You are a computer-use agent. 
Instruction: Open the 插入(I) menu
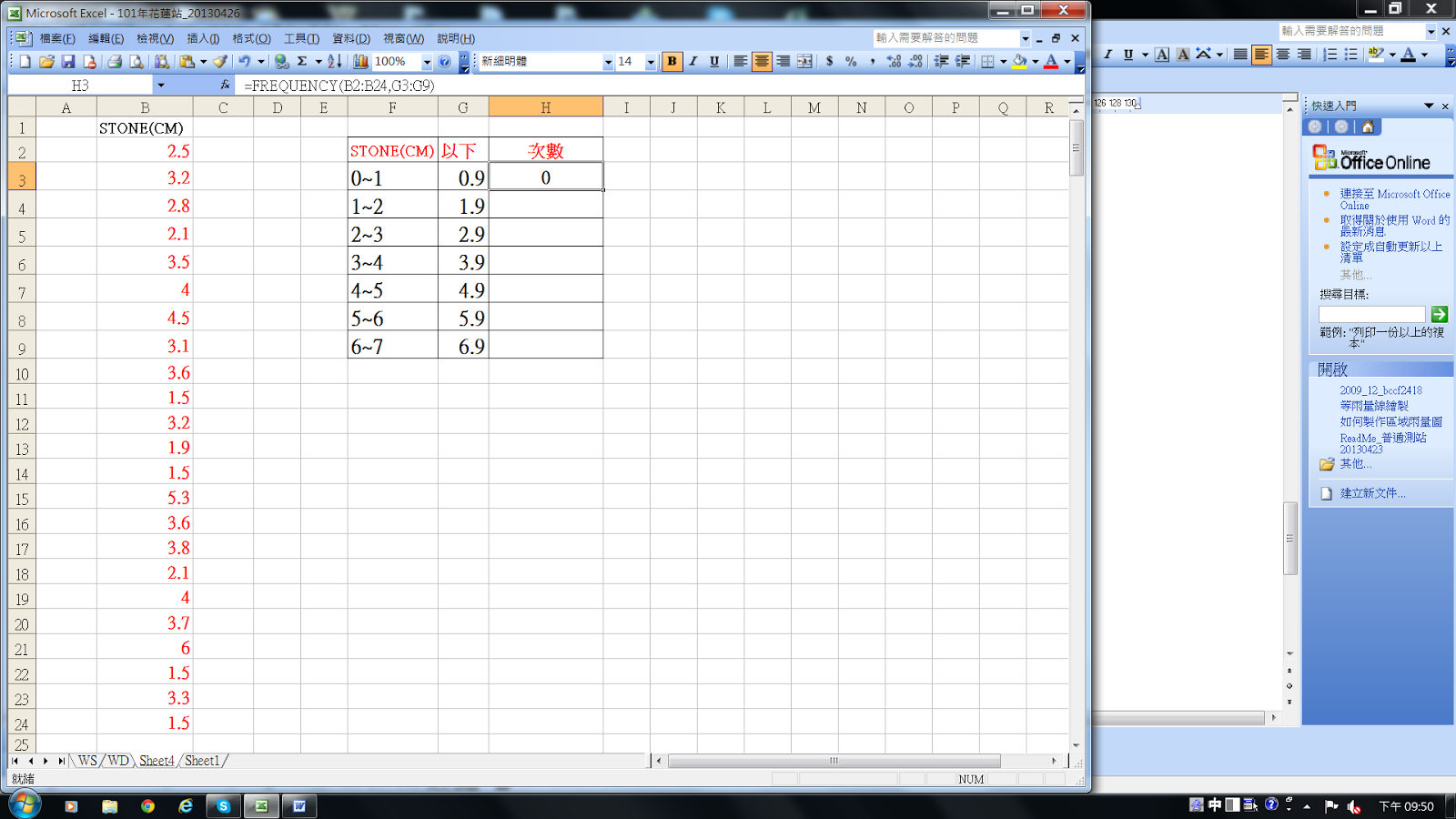[203, 38]
